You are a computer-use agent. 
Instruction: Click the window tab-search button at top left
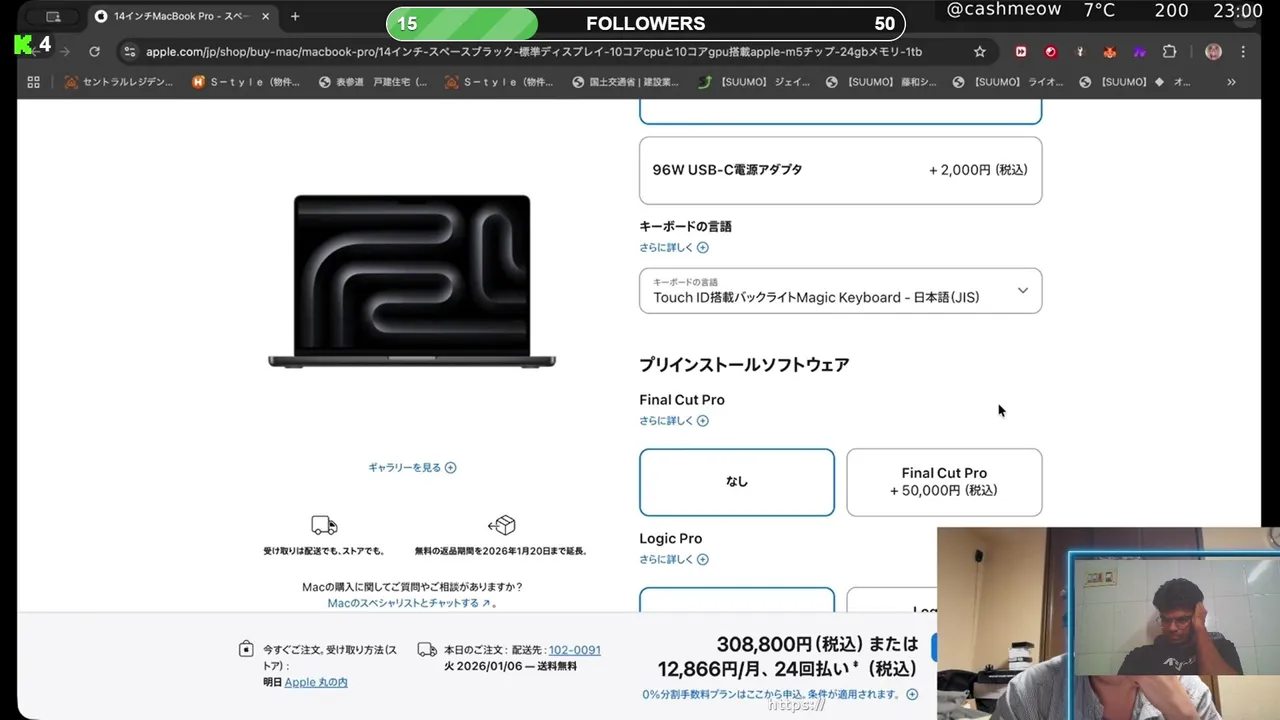point(53,16)
